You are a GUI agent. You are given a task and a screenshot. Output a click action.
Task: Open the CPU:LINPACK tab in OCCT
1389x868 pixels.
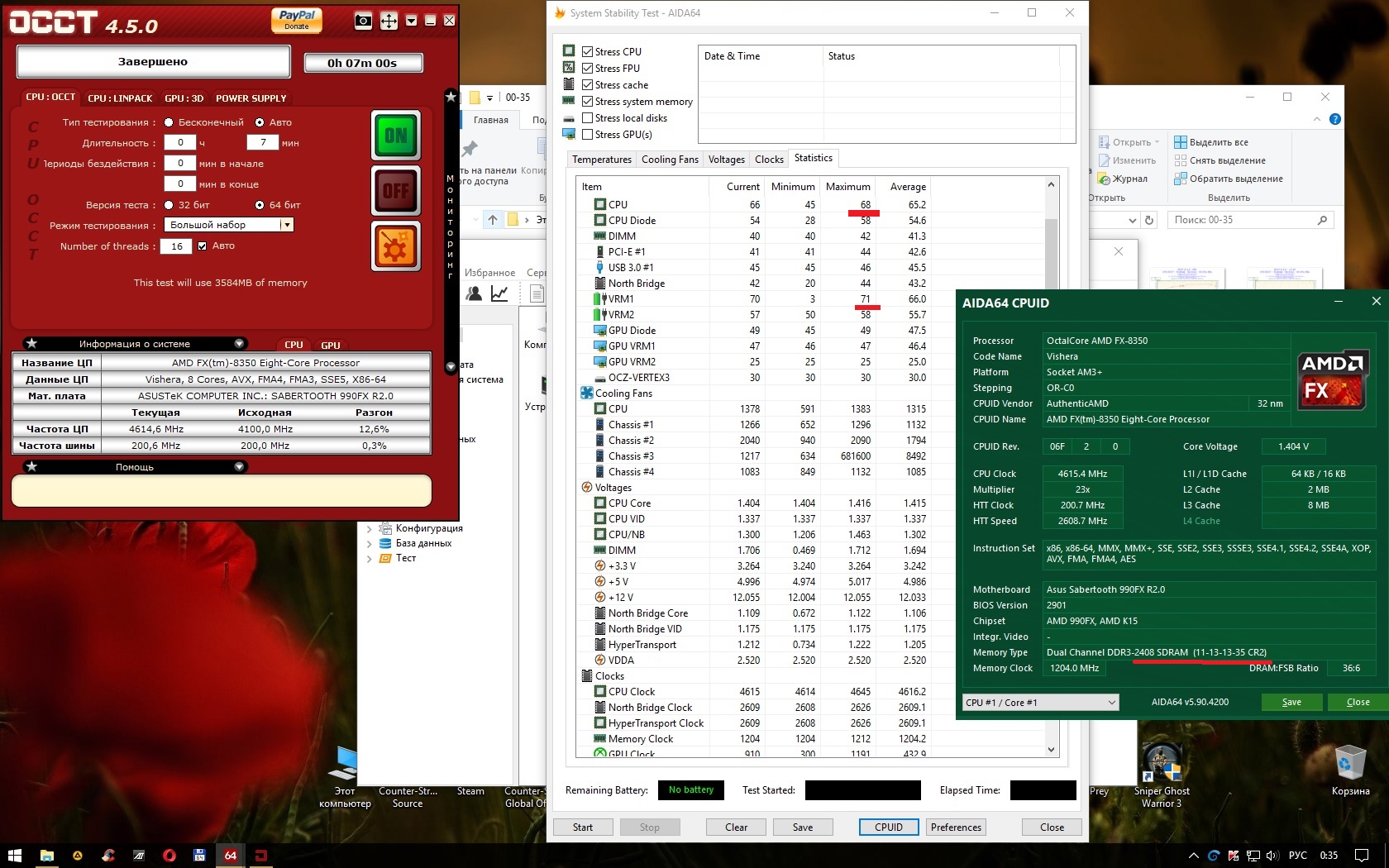tap(120, 98)
